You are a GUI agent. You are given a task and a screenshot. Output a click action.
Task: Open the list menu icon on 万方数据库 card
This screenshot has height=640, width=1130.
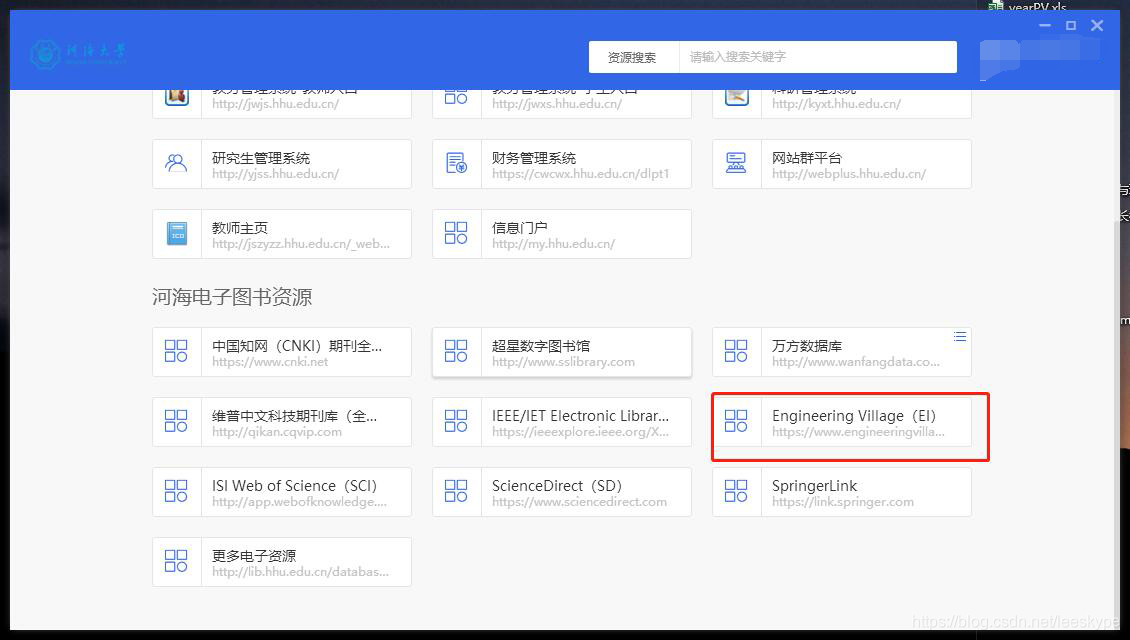click(x=960, y=337)
